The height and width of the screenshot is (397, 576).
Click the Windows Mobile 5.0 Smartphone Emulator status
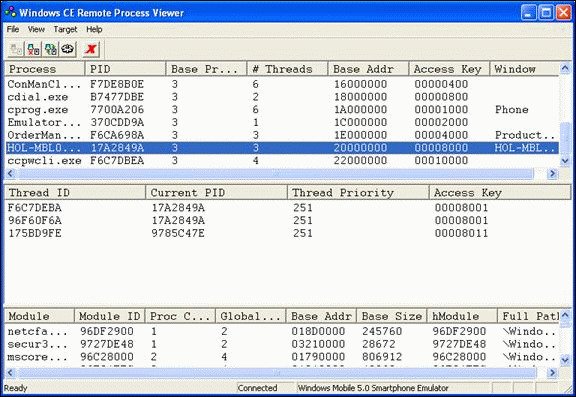tap(373, 388)
